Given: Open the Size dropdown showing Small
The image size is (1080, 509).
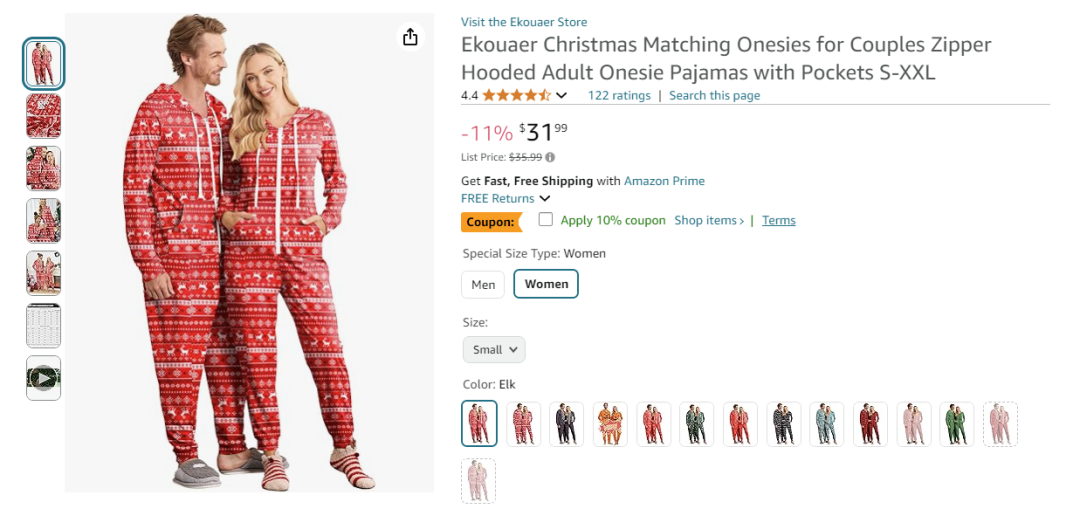Looking at the screenshot, I should pyautogui.click(x=494, y=349).
